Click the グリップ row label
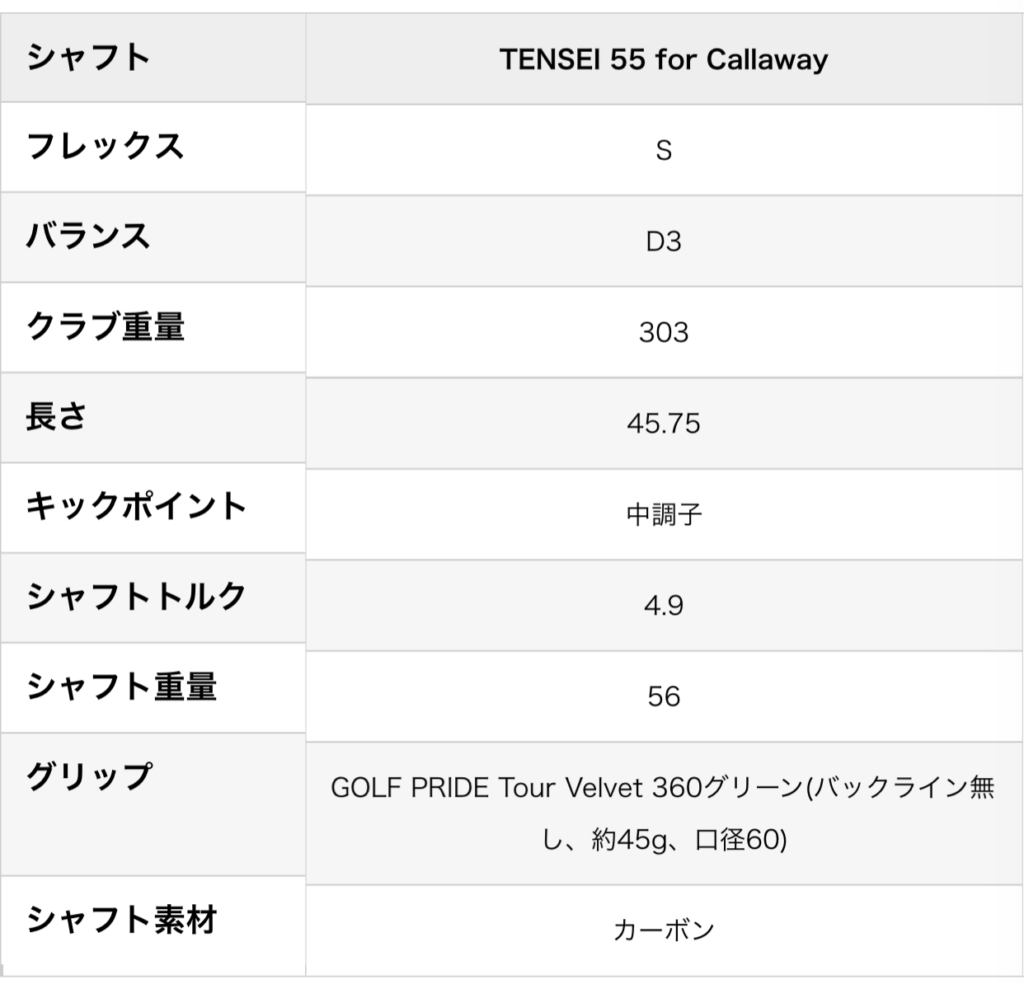Viewport: 1024px width, 984px height. click(x=89, y=776)
